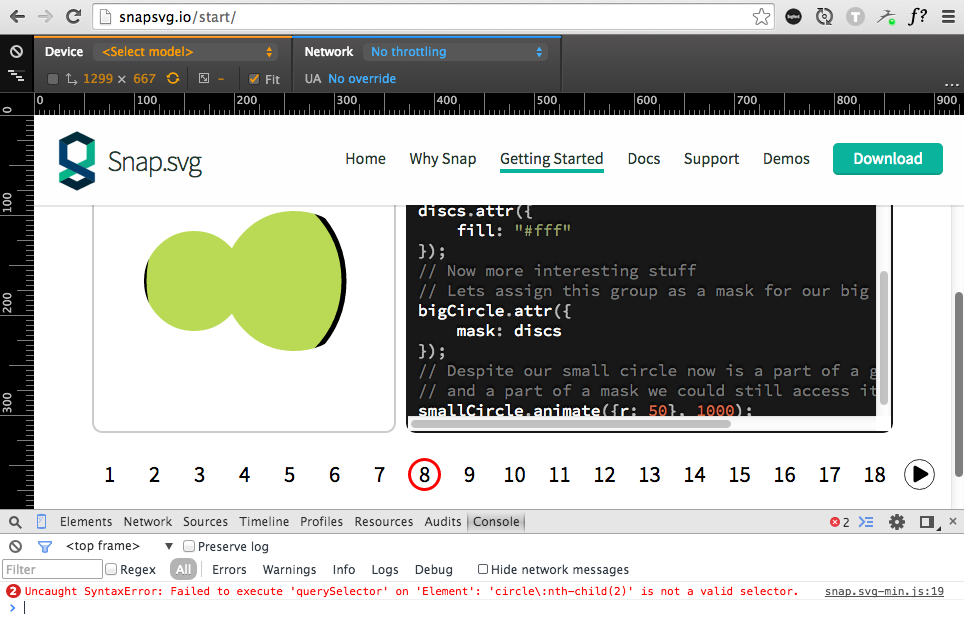Go to the Support page

click(x=711, y=159)
